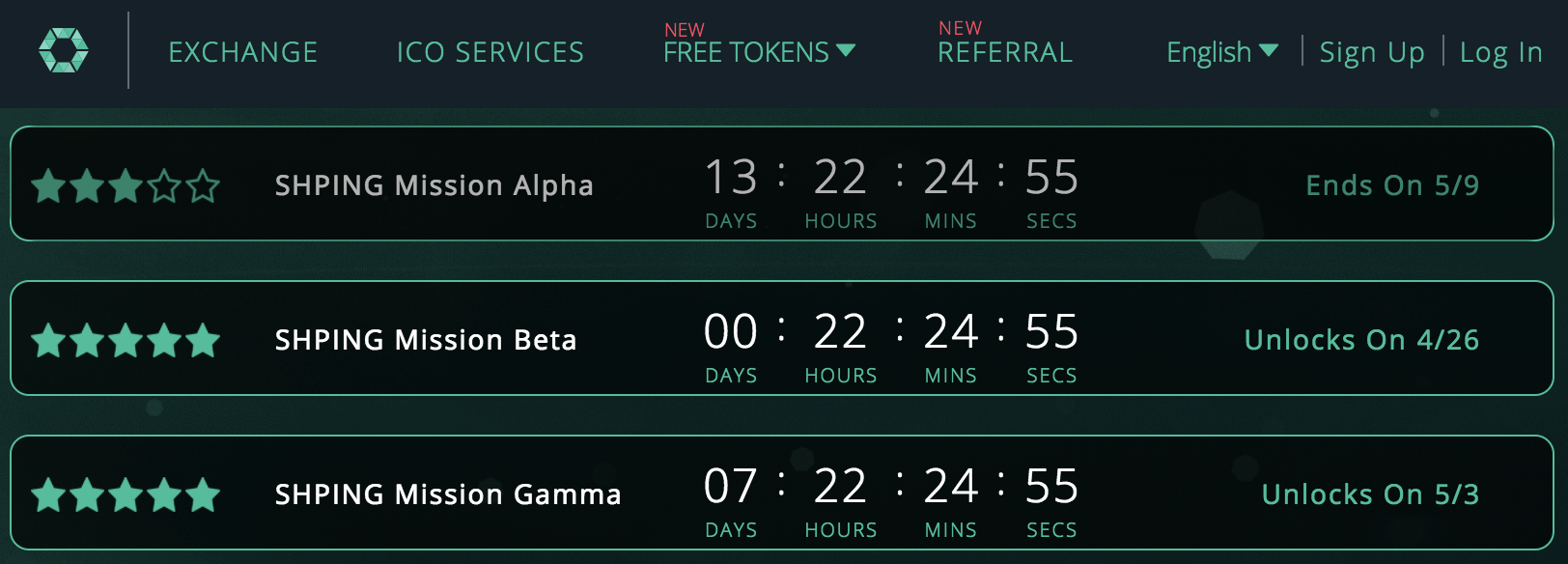Open the SHPING Mission Beta title
Image resolution: width=1568 pixels, height=564 pixels.
coord(425,340)
